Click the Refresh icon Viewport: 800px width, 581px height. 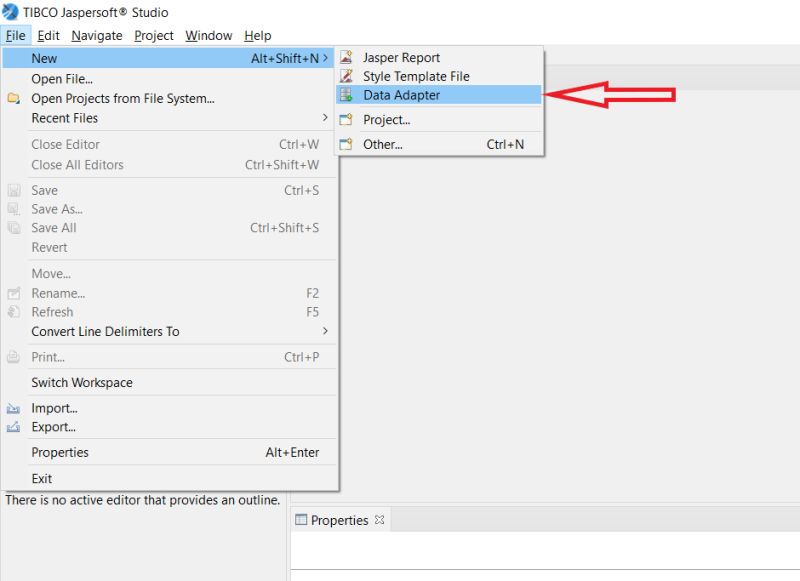click(x=13, y=311)
